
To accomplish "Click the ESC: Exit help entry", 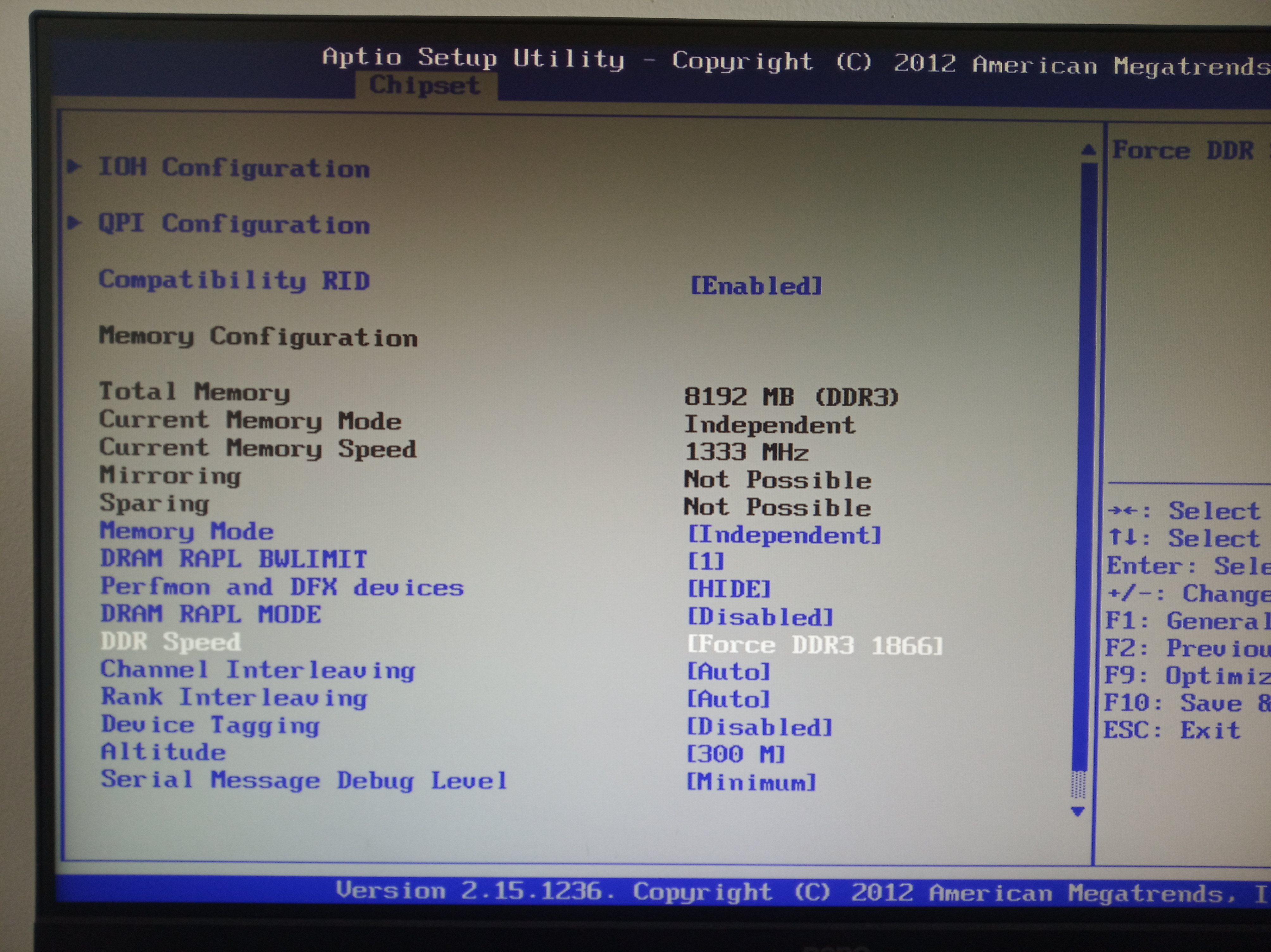I will point(1172,730).
